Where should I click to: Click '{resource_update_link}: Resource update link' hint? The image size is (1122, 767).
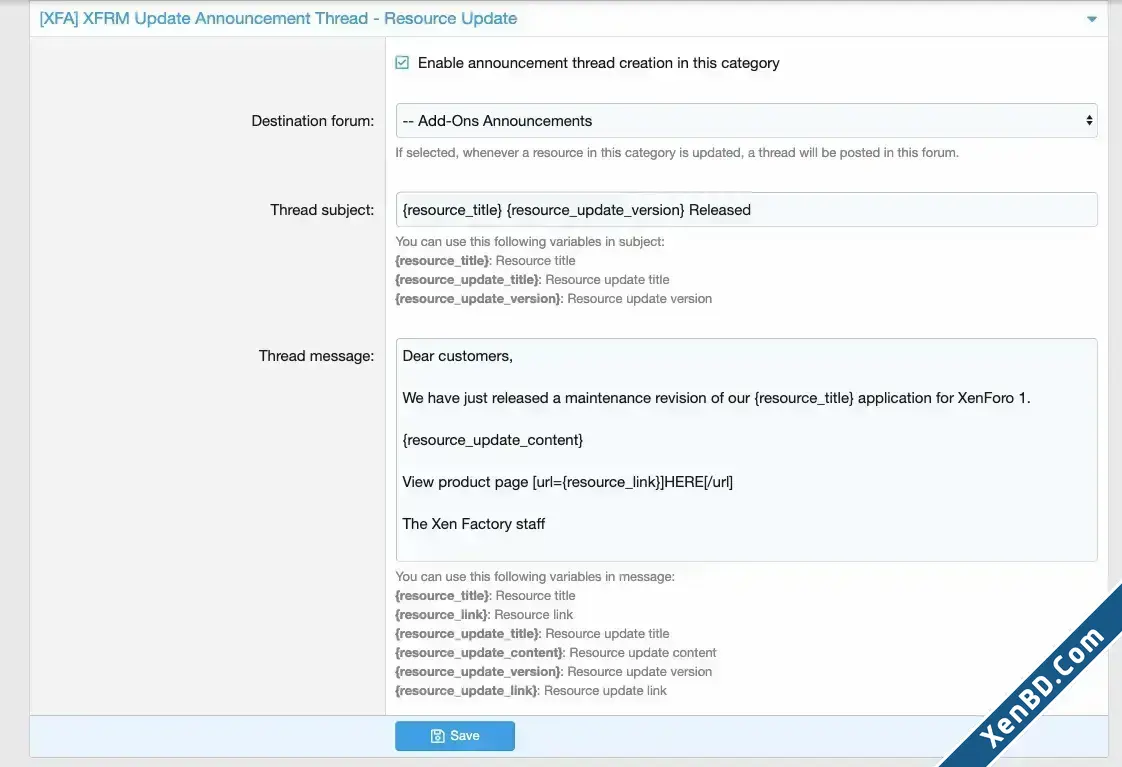tap(531, 690)
